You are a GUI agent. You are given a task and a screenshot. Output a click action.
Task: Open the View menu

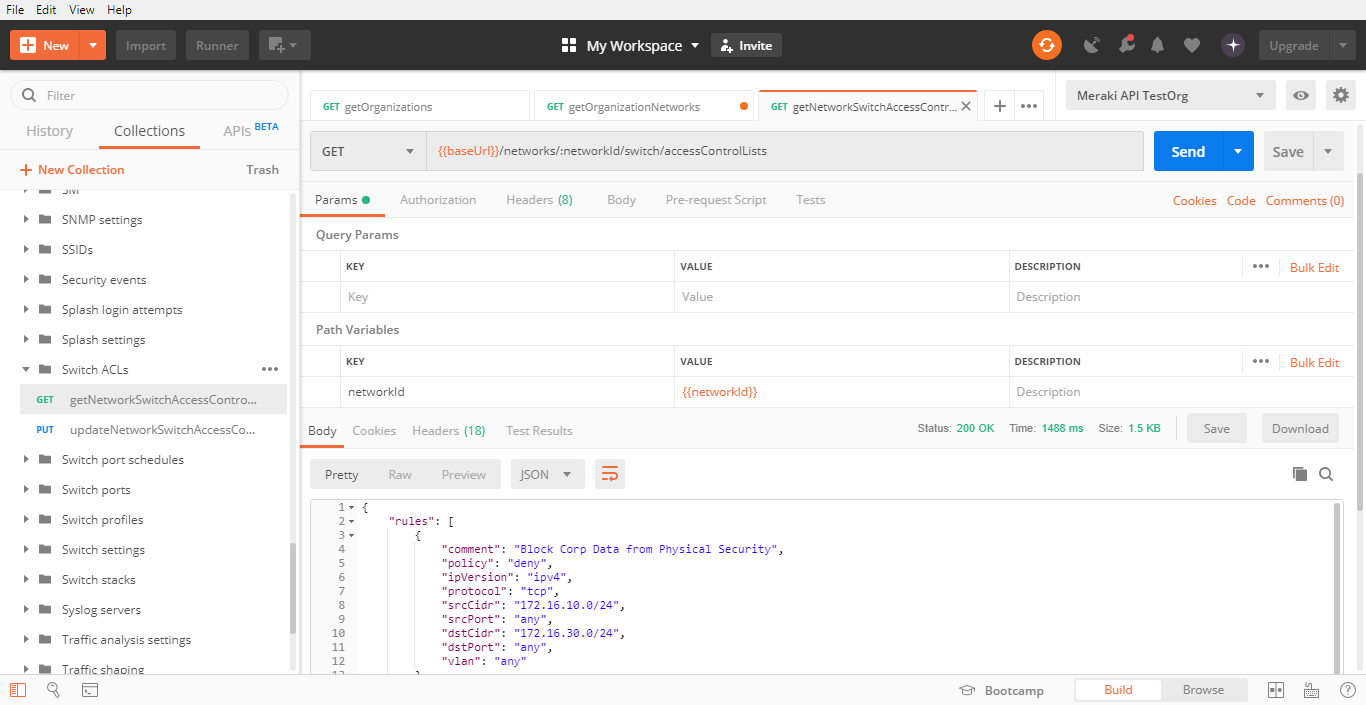point(82,10)
